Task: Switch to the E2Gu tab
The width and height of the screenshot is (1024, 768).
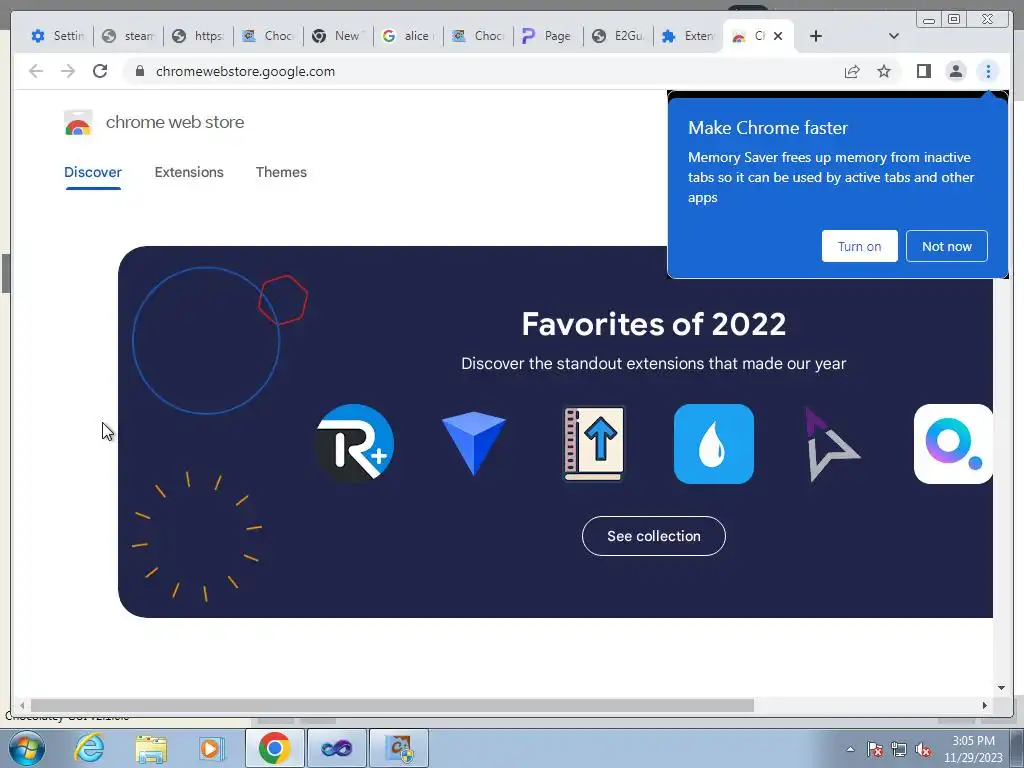Action: coord(618,36)
